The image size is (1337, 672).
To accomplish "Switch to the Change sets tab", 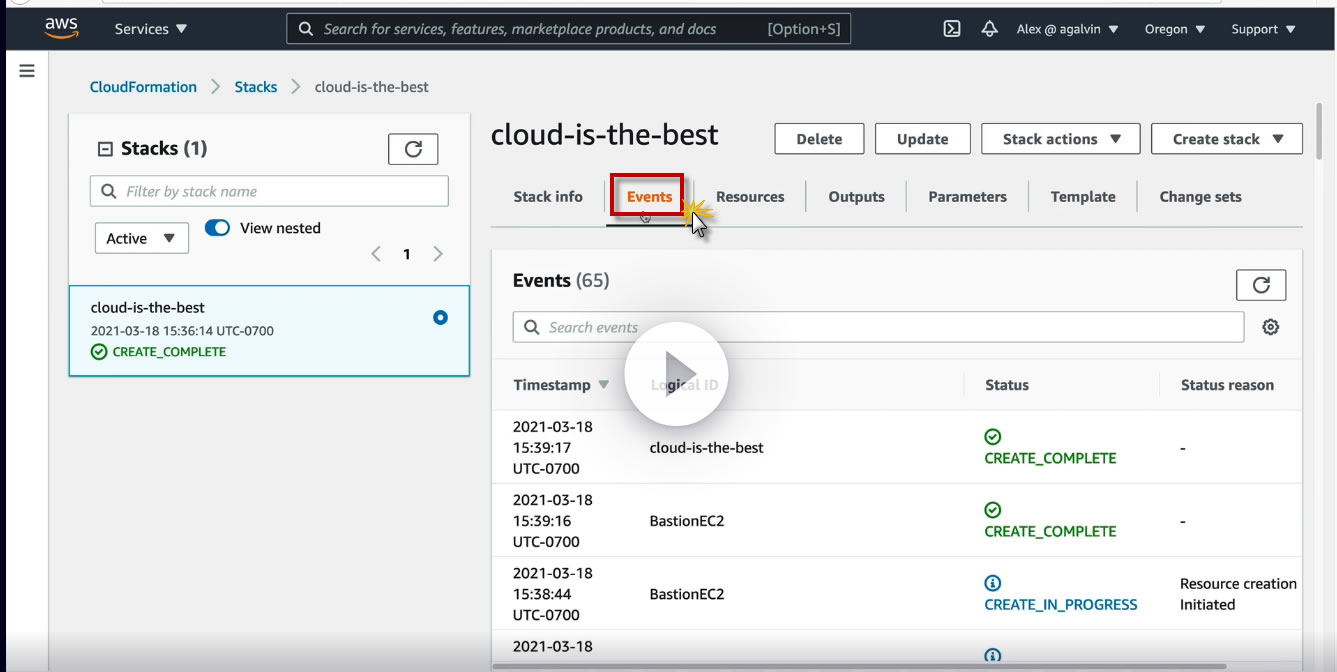I will click(x=1200, y=197).
